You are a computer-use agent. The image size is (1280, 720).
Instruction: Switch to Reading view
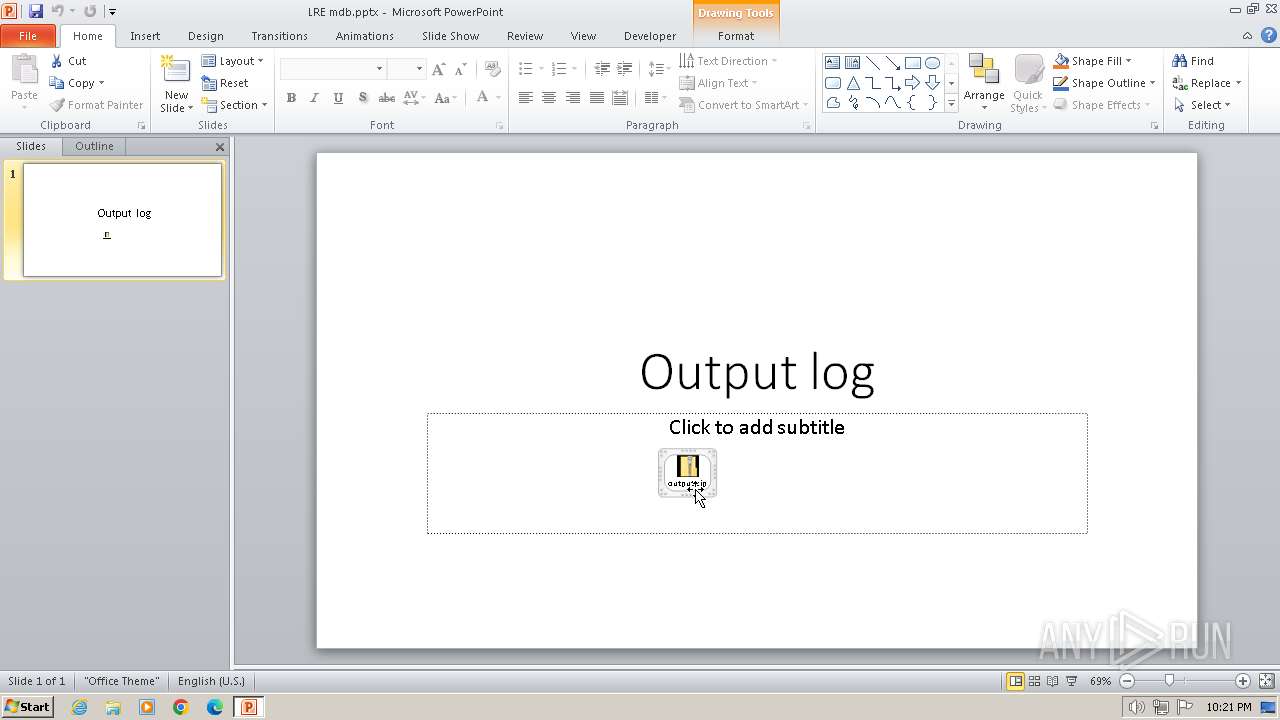coord(1052,681)
